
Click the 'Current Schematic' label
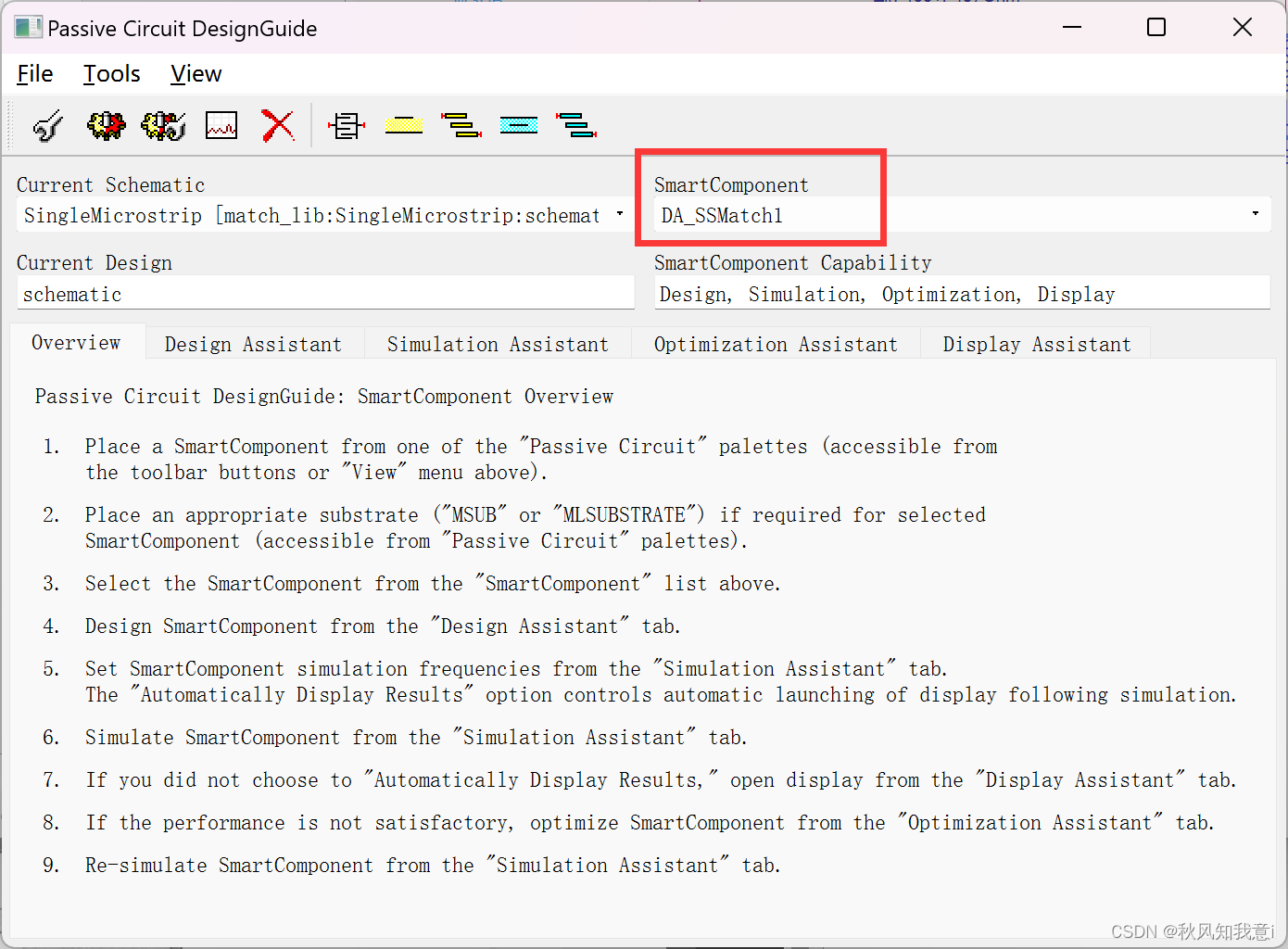110,185
